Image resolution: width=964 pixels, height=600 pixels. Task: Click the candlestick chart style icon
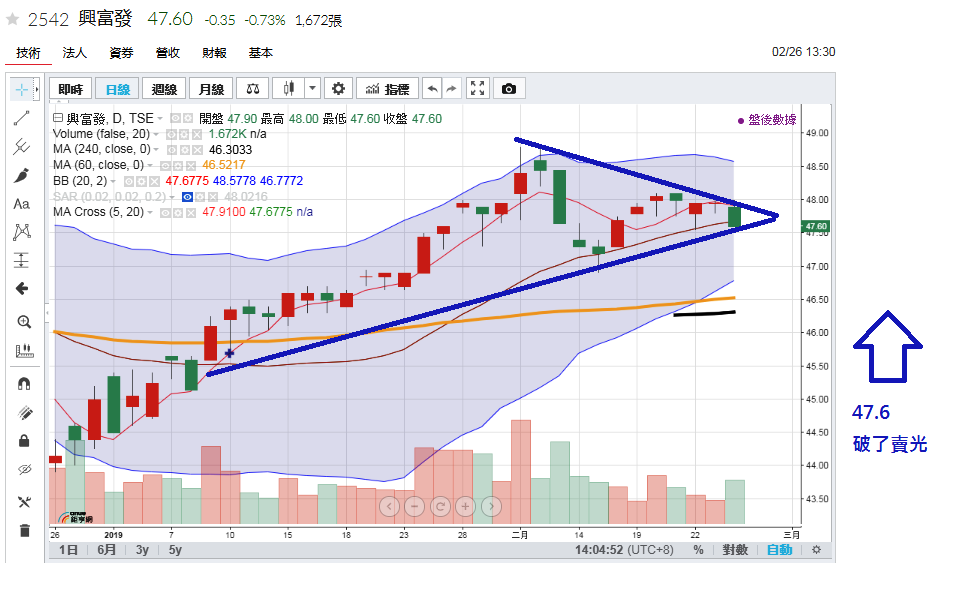tap(288, 89)
